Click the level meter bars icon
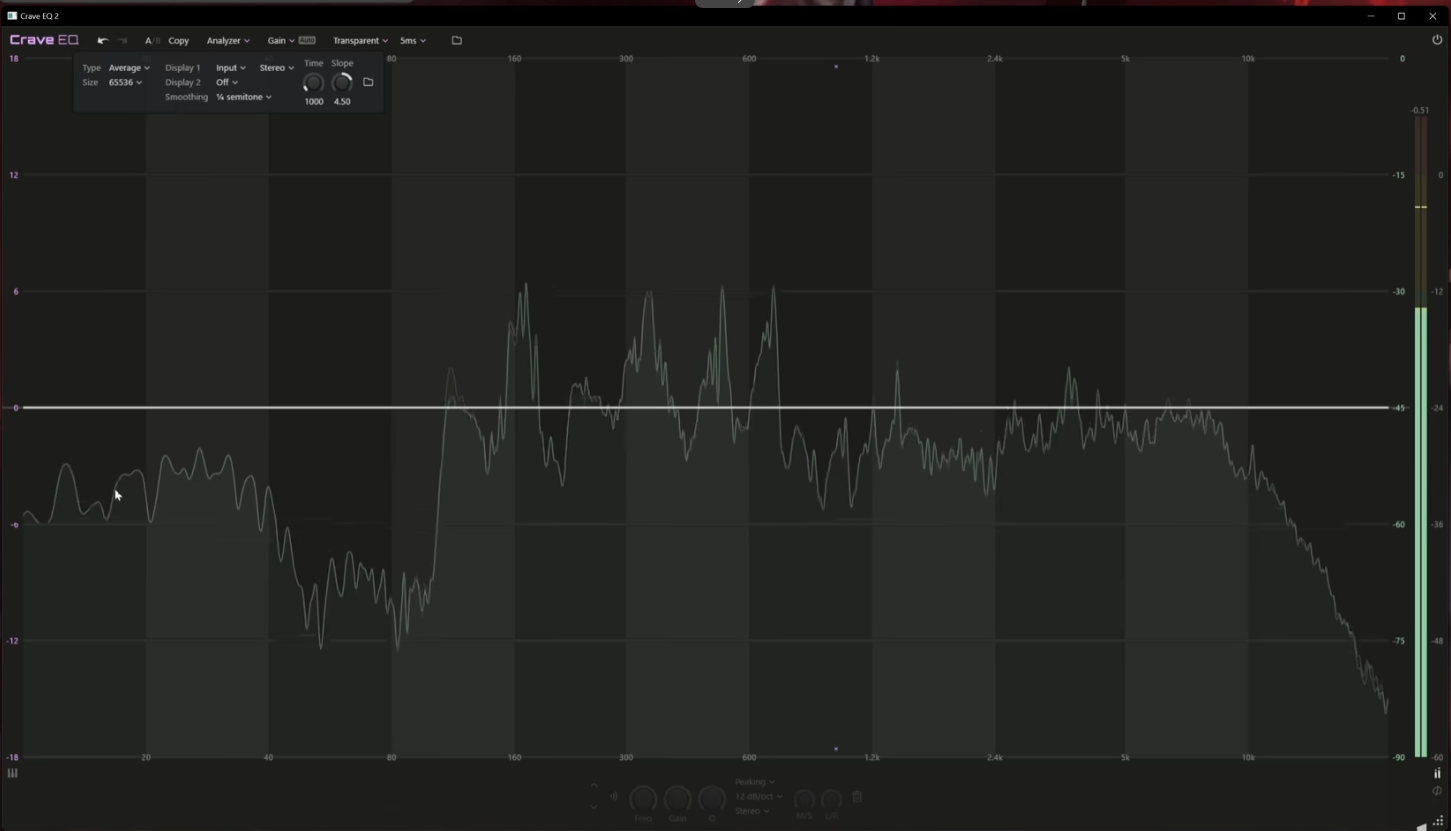The height and width of the screenshot is (831, 1451). click(x=1437, y=773)
